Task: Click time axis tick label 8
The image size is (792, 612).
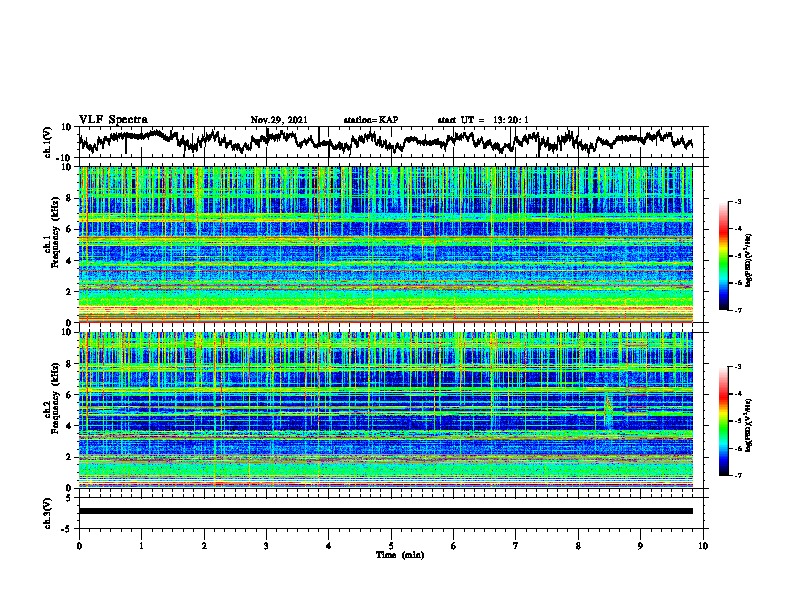Action: (x=578, y=546)
